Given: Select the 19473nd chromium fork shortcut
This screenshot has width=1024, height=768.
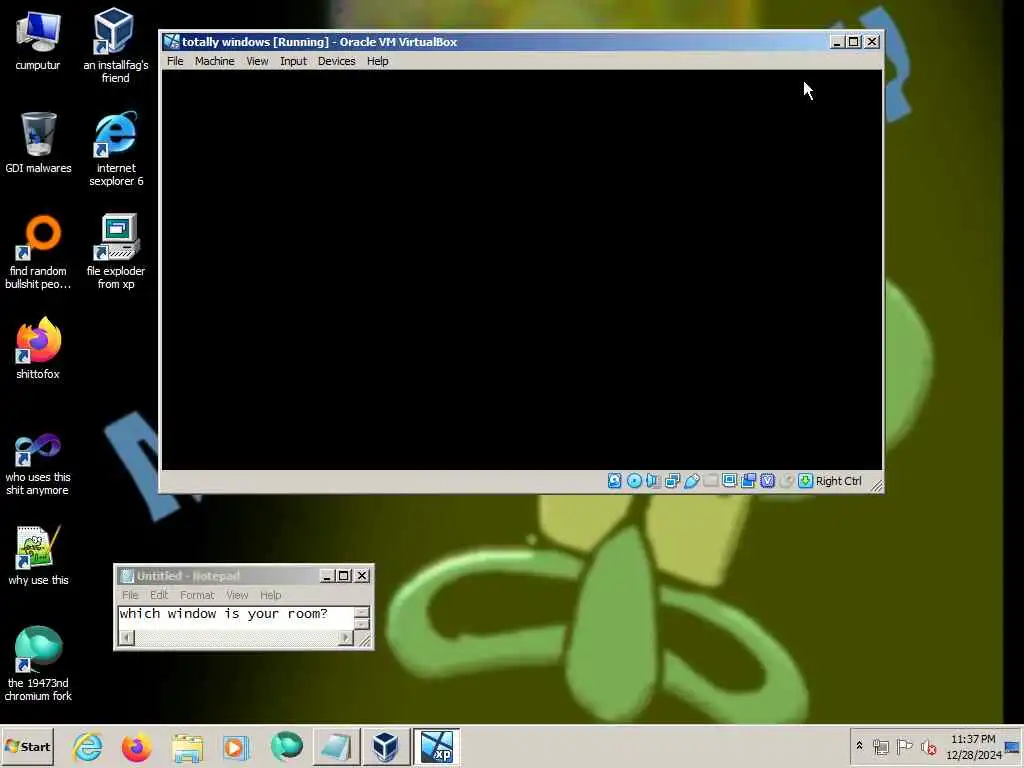Looking at the screenshot, I should [38, 664].
